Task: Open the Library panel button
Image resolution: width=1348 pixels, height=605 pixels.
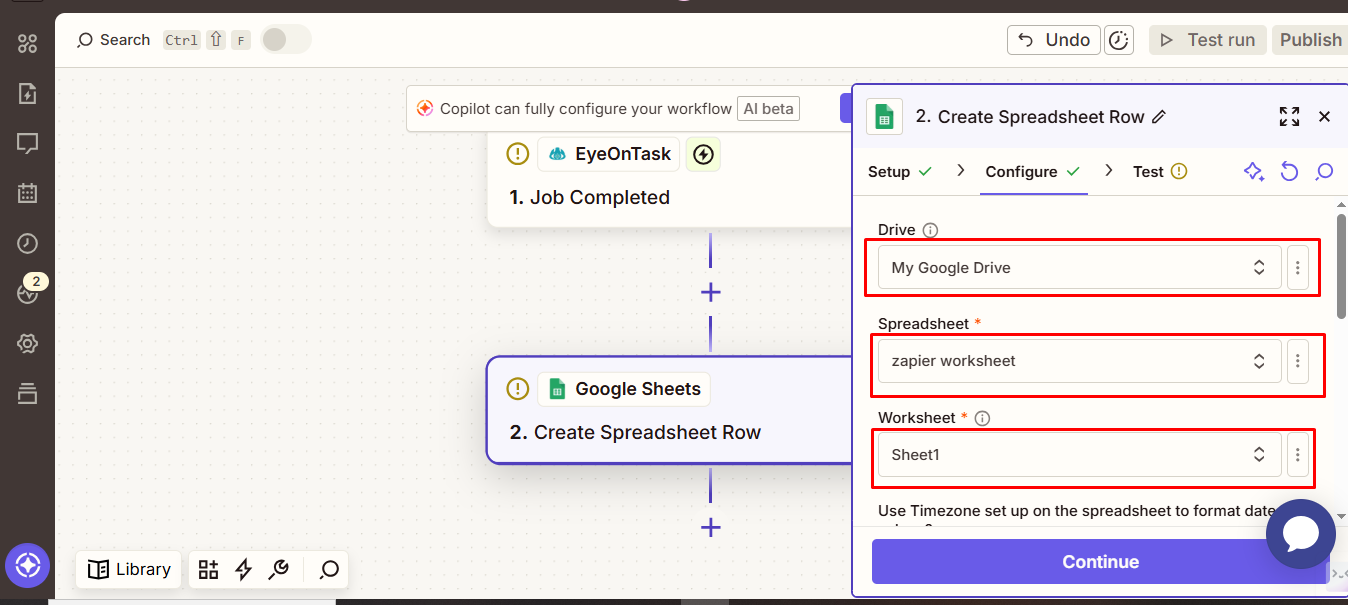Action: click(x=129, y=569)
